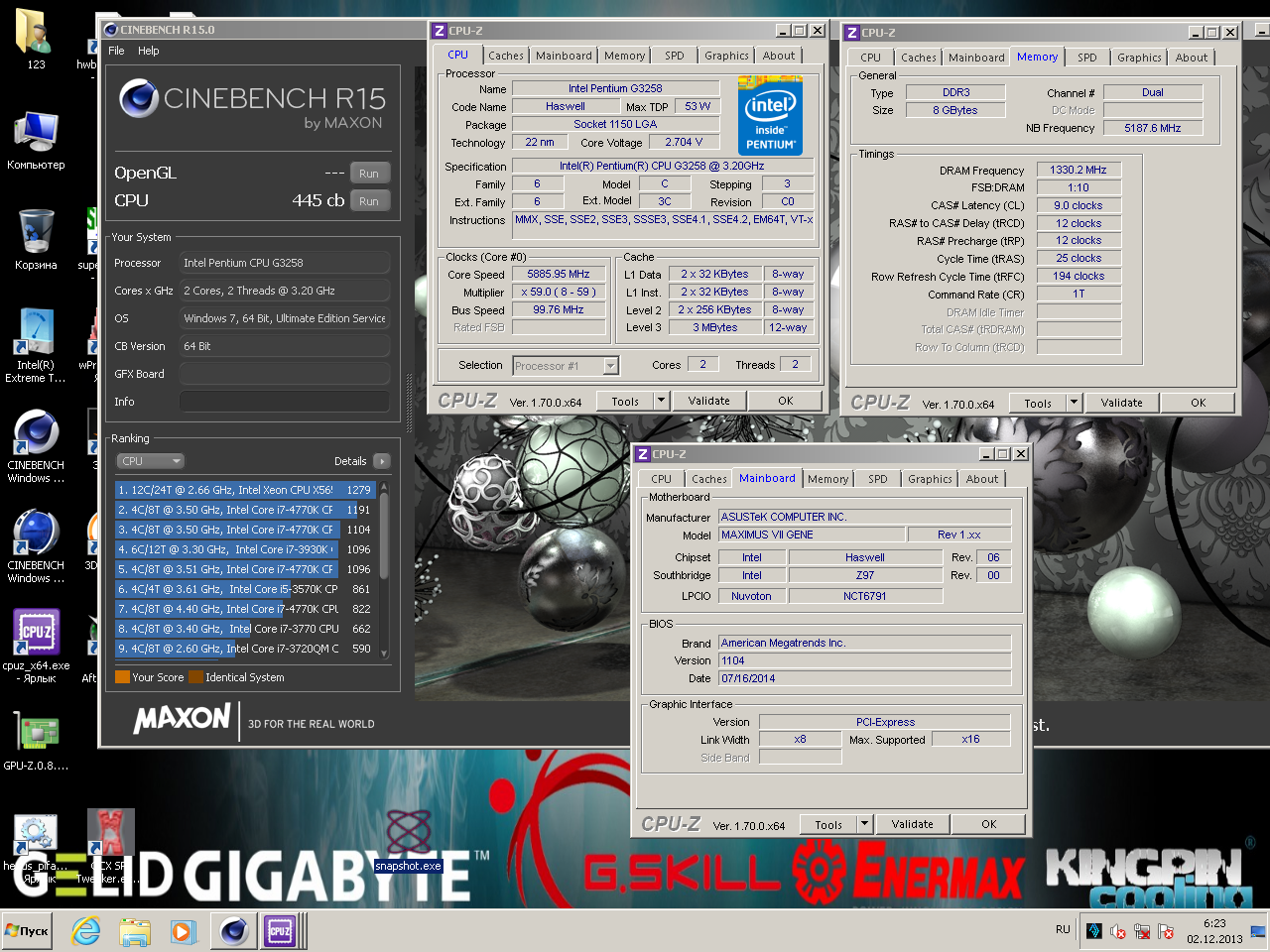This screenshot has height=952, width=1270.
Task: Click the CPU-Z taskbar button
Action: tap(281, 931)
